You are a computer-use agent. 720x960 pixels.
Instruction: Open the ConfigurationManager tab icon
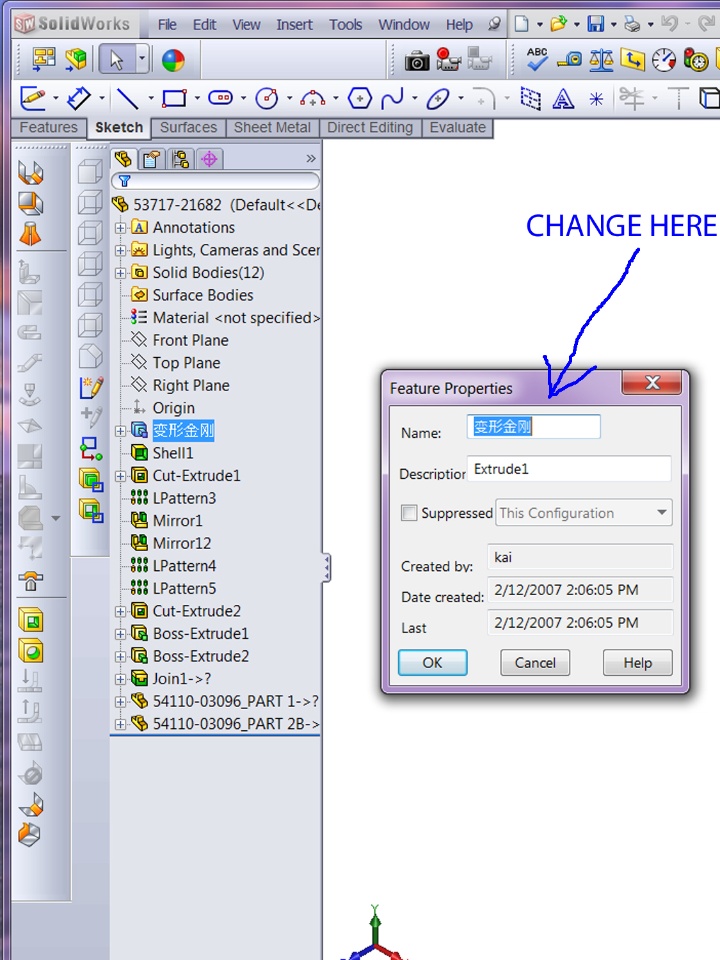180,160
